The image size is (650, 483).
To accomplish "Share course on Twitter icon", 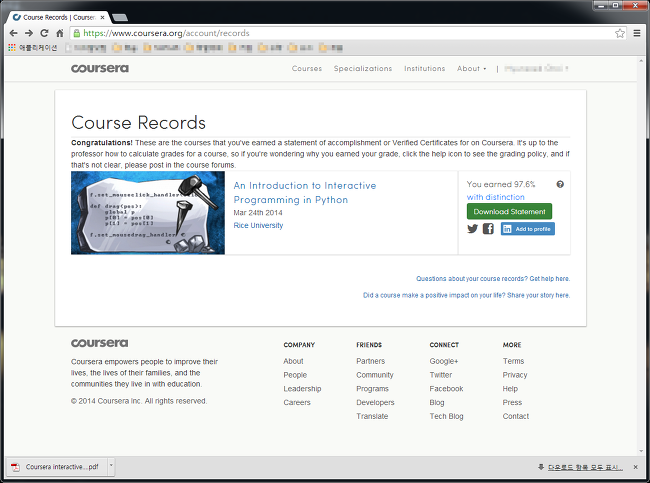I will (473, 228).
